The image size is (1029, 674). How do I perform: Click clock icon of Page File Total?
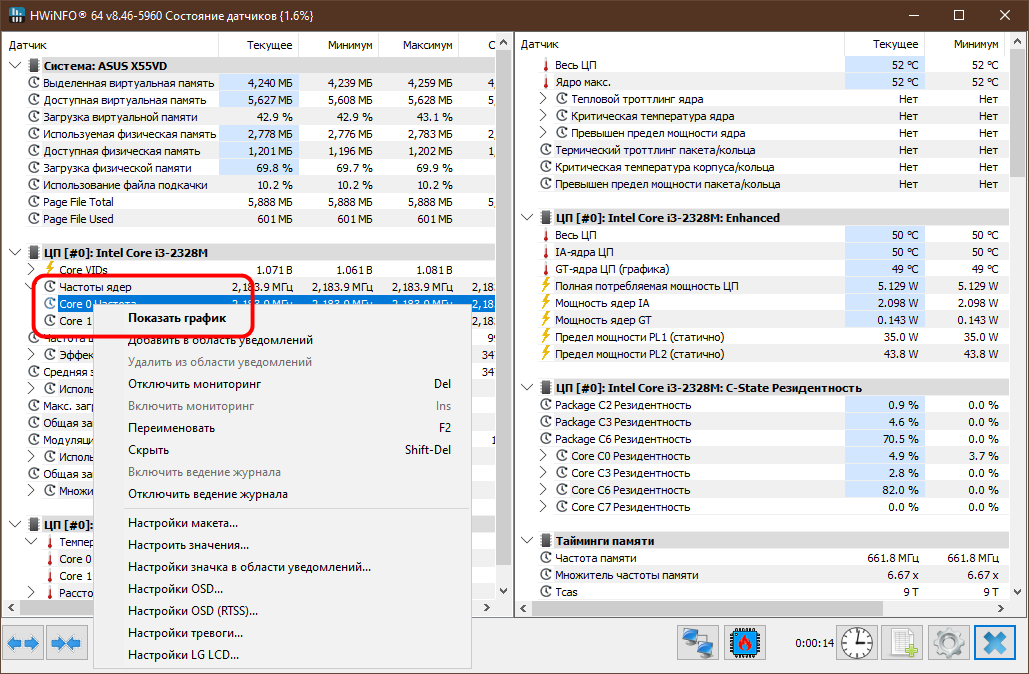pos(34,201)
